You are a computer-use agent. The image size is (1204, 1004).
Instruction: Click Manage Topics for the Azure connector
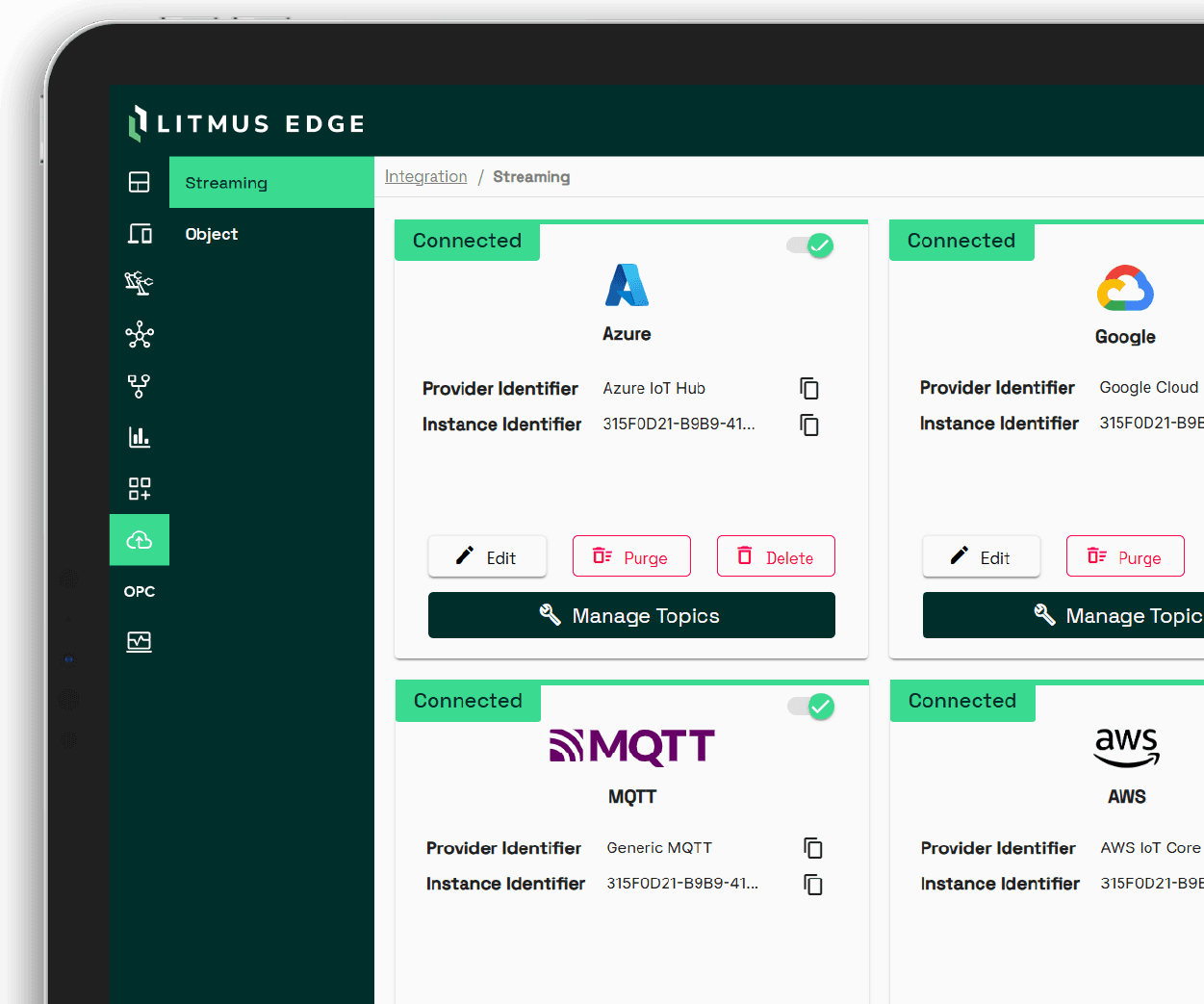pyautogui.click(x=631, y=615)
